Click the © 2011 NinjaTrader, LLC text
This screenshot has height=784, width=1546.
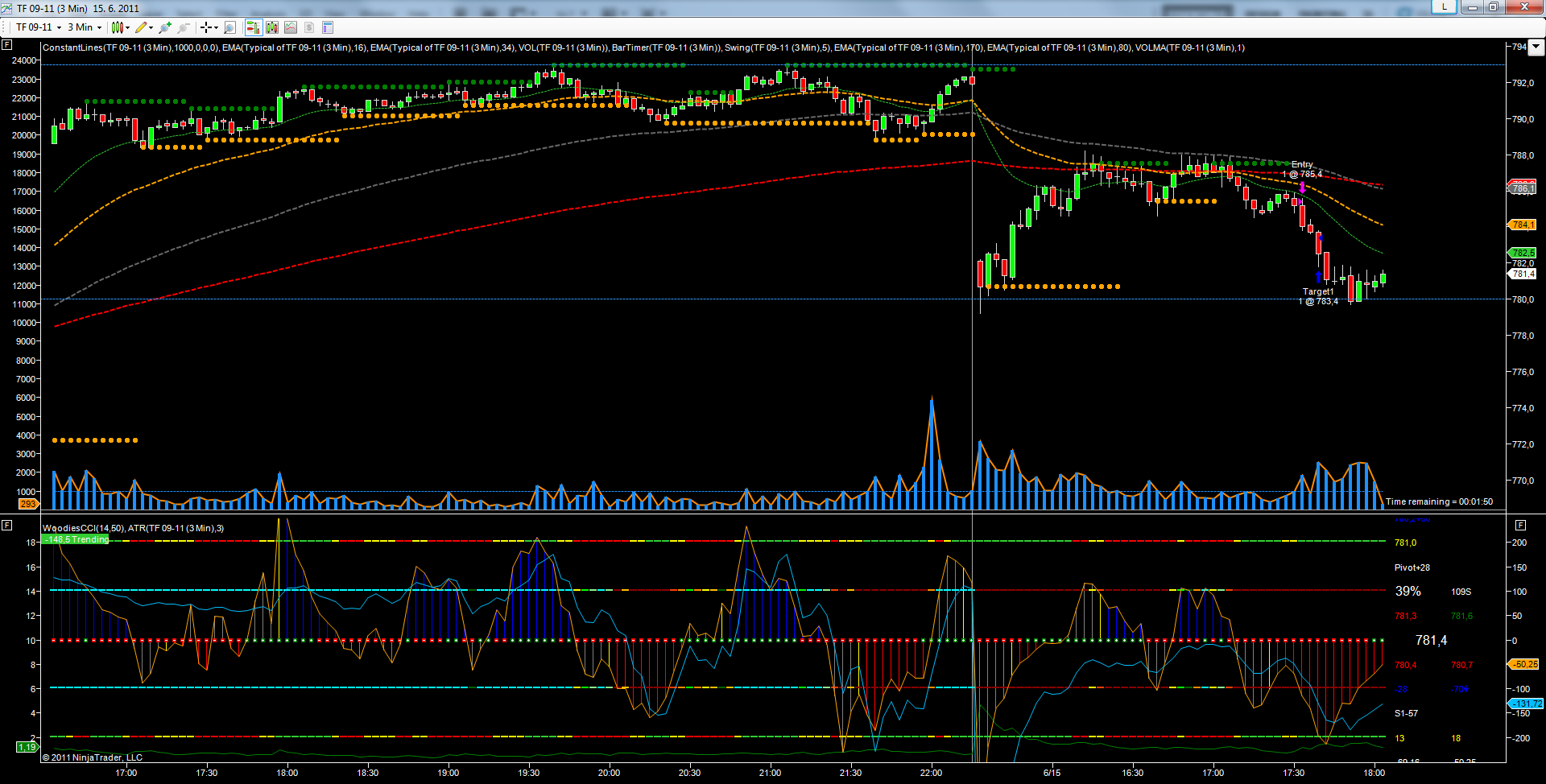coord(92,757)
